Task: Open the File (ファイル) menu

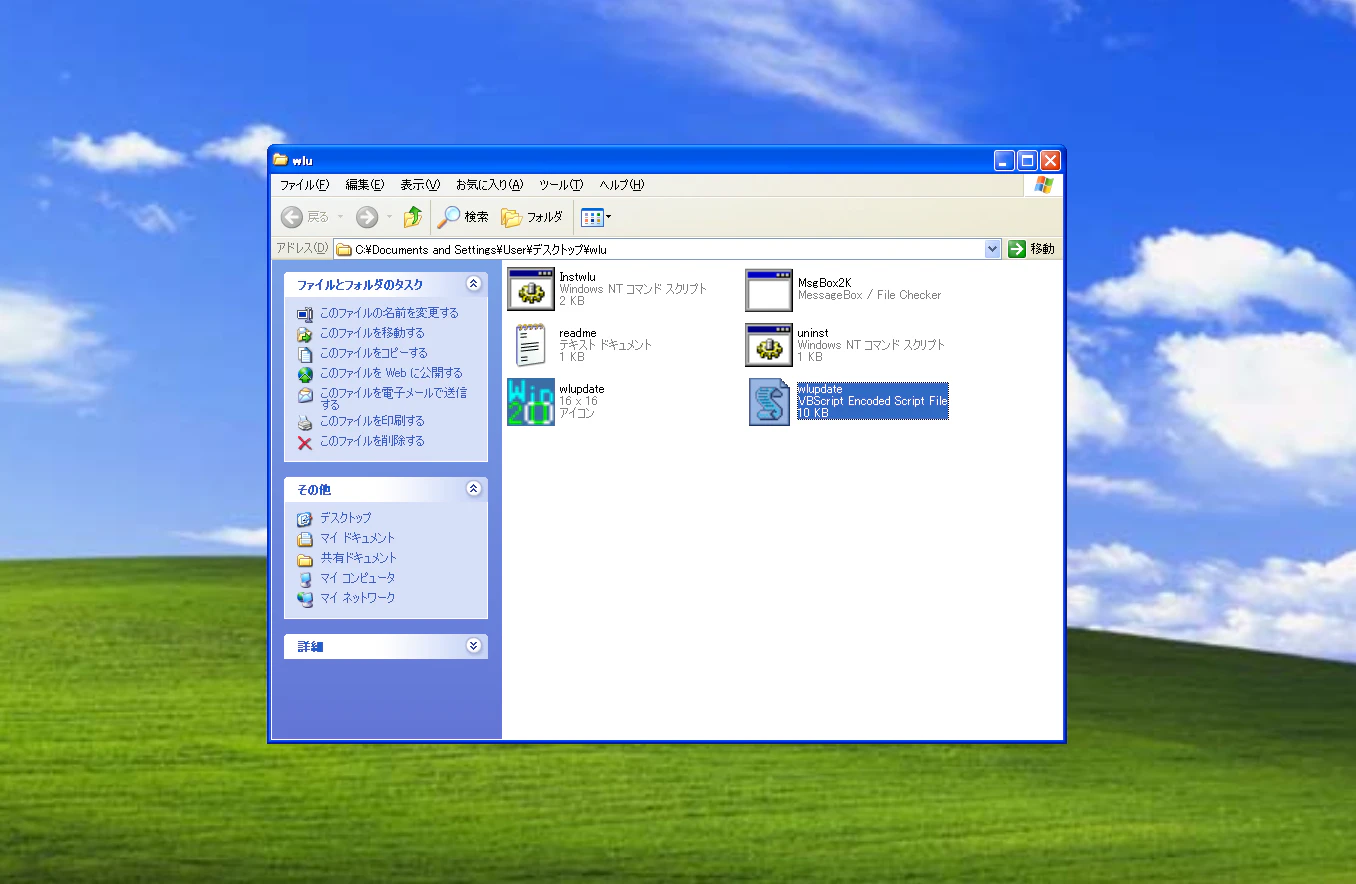Action: 304,185
